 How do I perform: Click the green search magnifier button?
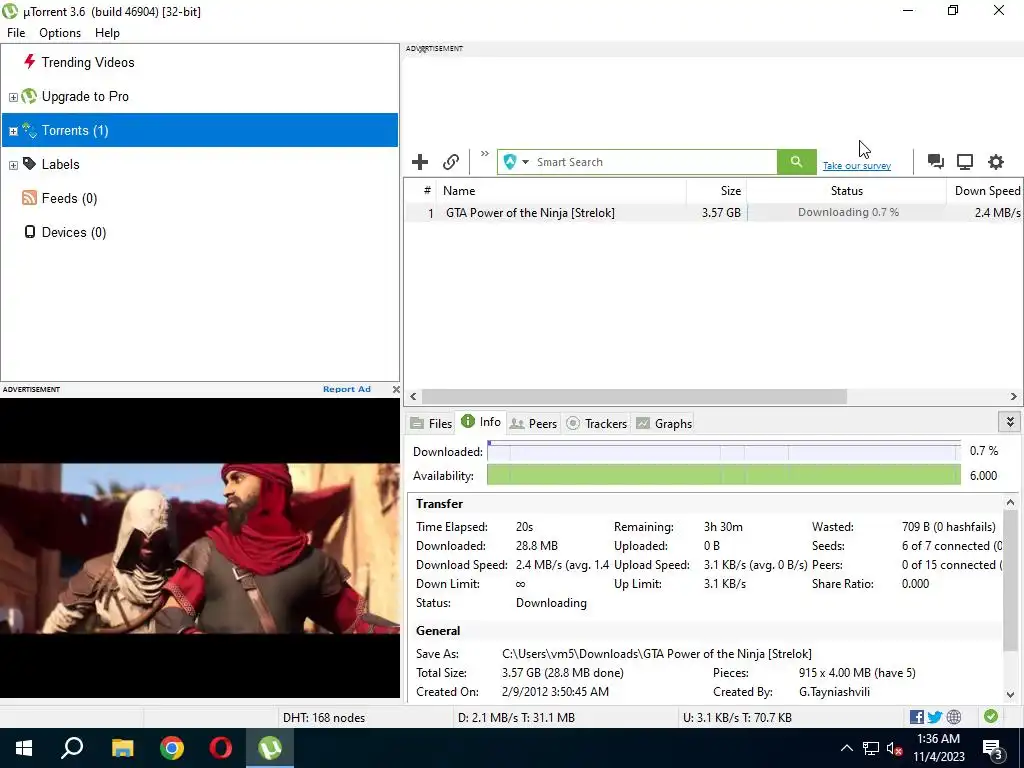pyautogui.click(x=796, y=162)
